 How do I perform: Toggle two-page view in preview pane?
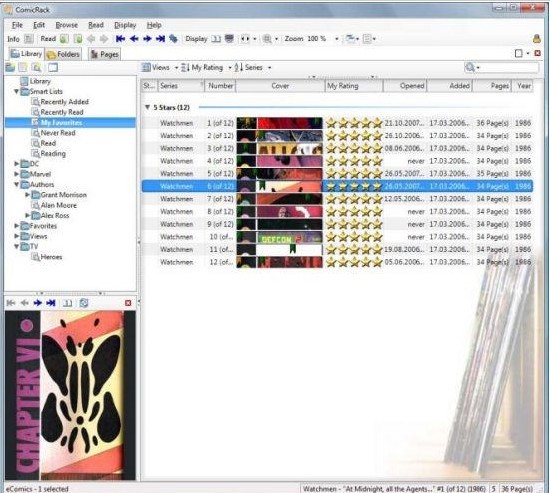[x=67, y=303]
